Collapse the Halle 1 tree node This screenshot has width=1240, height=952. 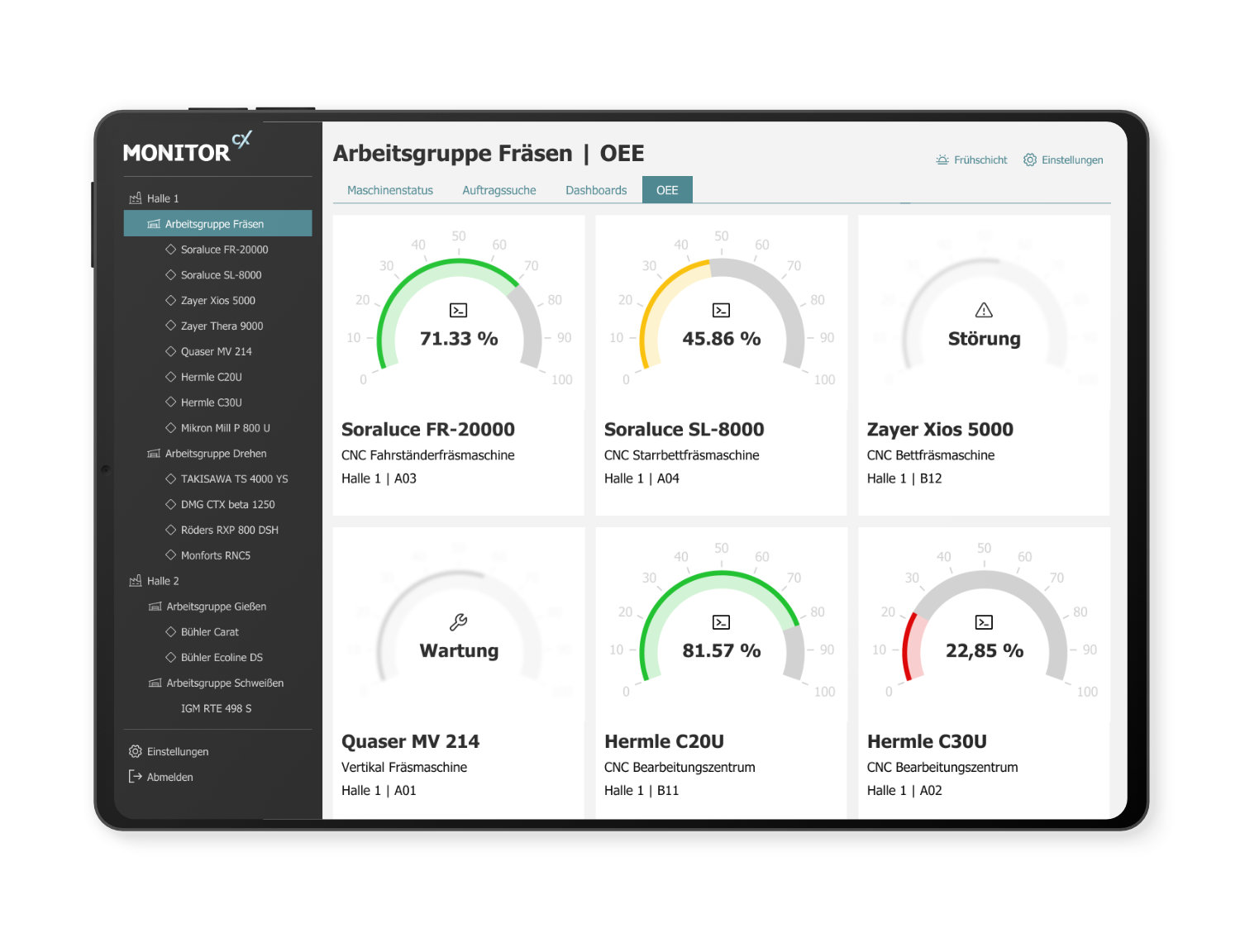click(136, 198)
